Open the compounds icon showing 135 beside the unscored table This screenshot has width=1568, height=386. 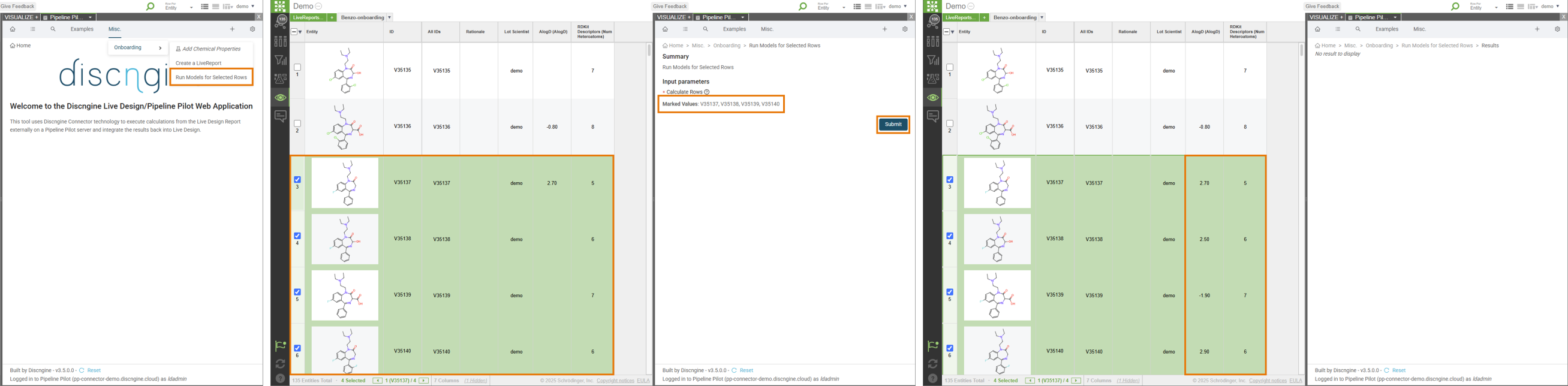coord(281,22)
